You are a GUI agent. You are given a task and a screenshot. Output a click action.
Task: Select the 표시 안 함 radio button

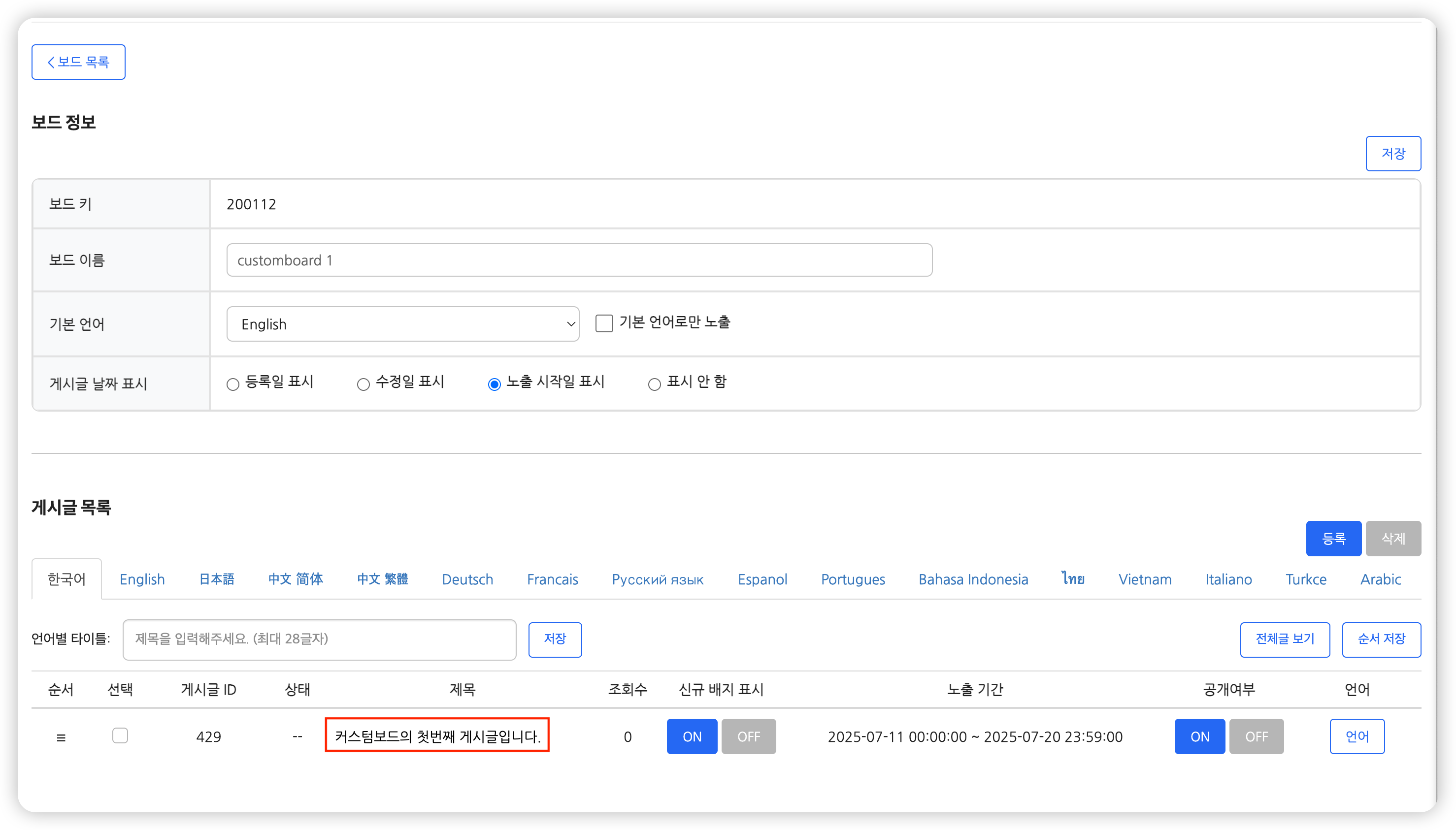(x=654, y=384)
